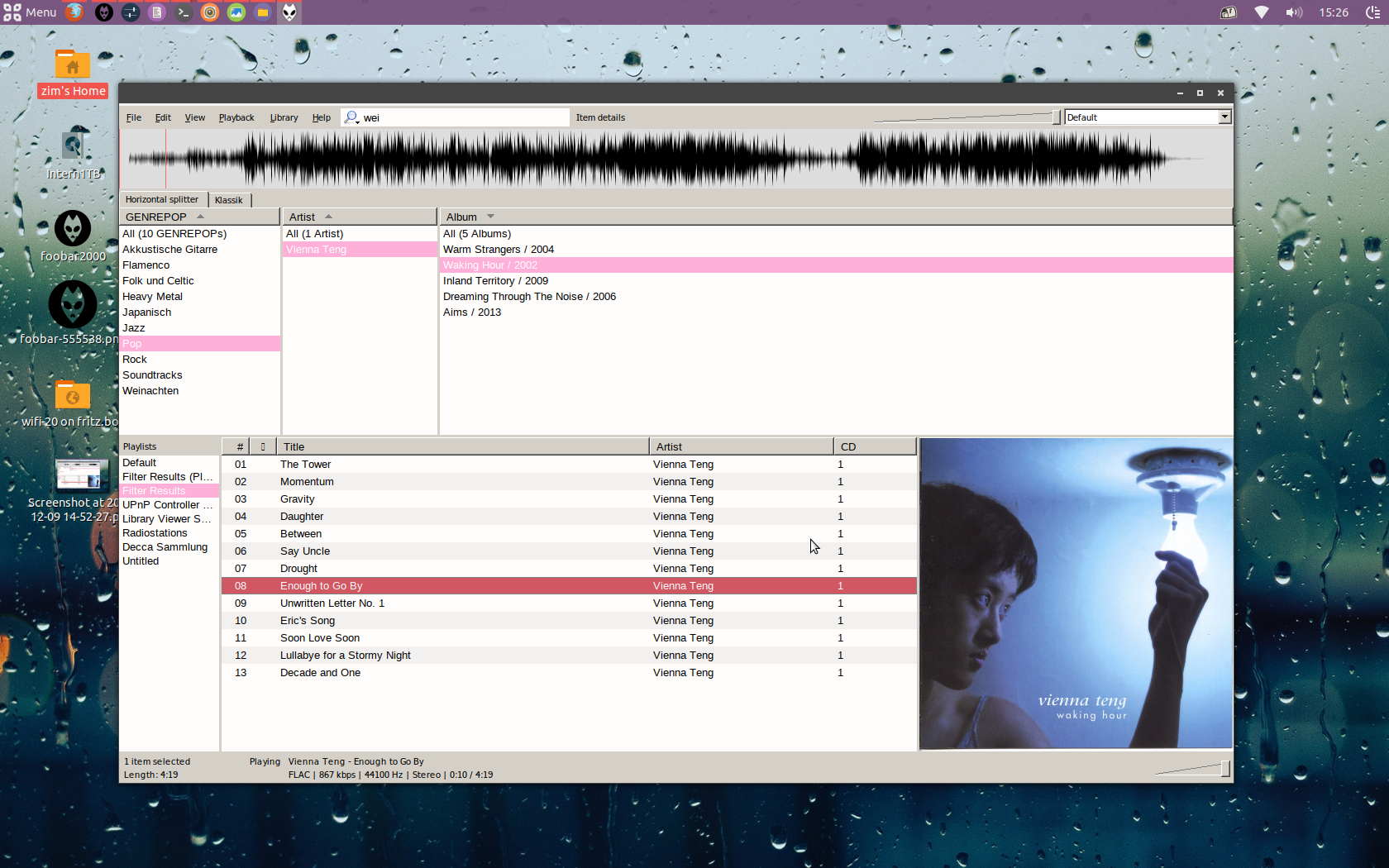Open the Playback menu

coord(236,117)
